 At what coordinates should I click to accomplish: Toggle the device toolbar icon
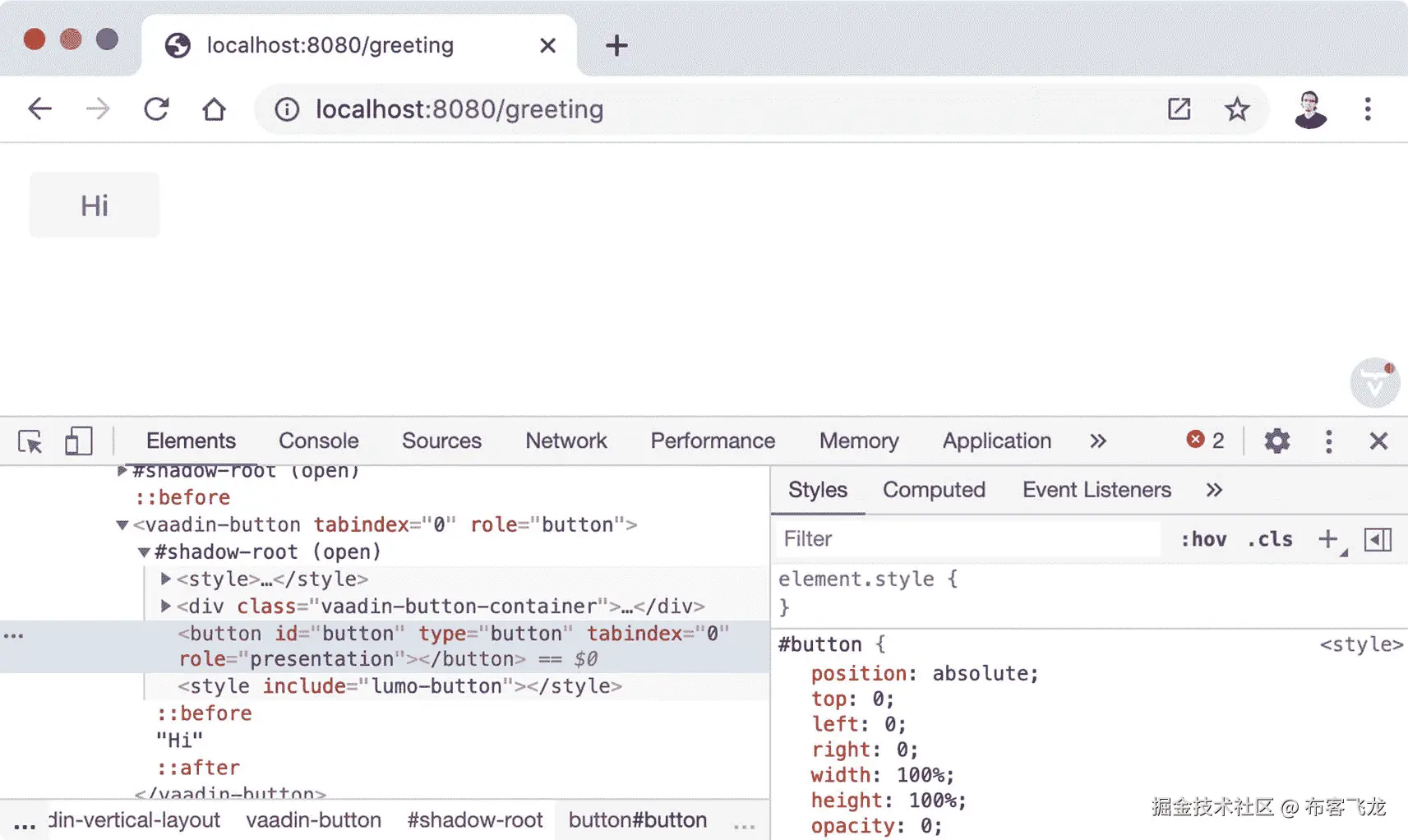pos(78,441)
